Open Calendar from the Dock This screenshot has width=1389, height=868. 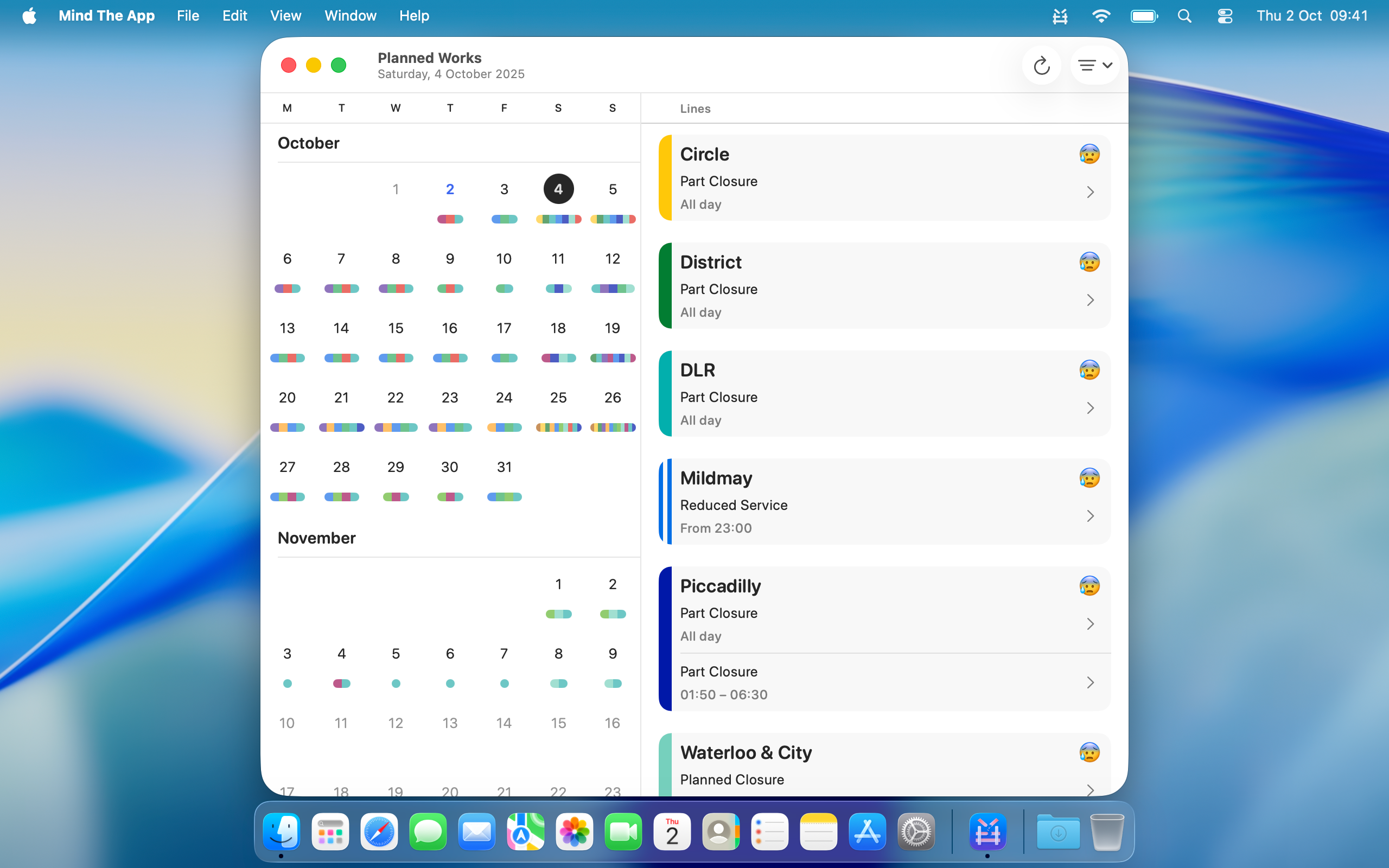pos(672,831)
